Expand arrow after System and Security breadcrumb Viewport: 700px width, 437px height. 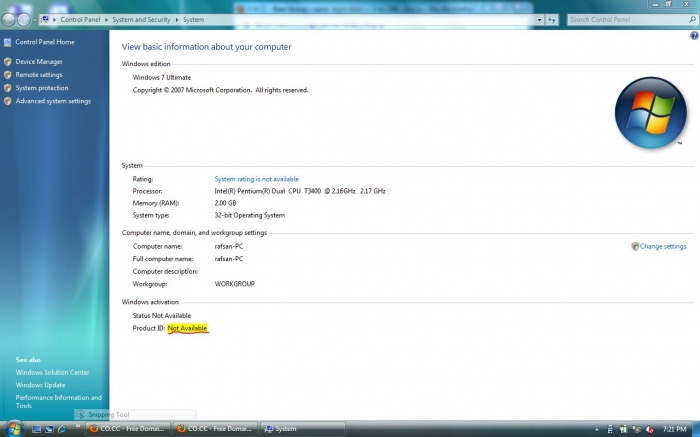tap(177, 20)
